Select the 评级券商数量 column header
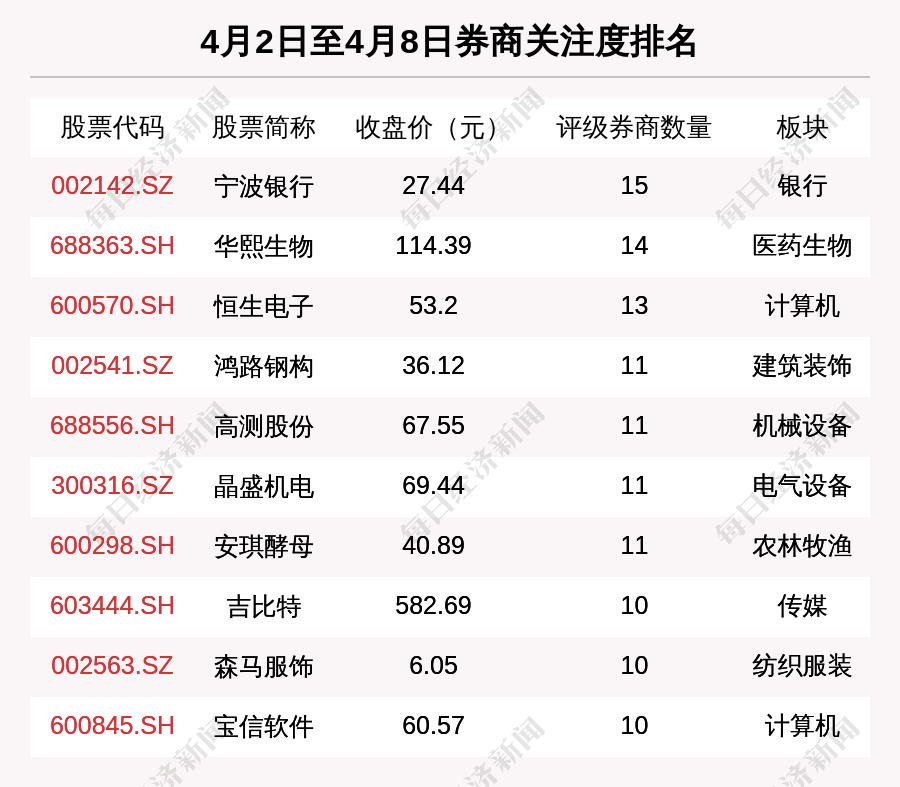The image size is (900, 787). pyautogui.click(x=634, y=127)
